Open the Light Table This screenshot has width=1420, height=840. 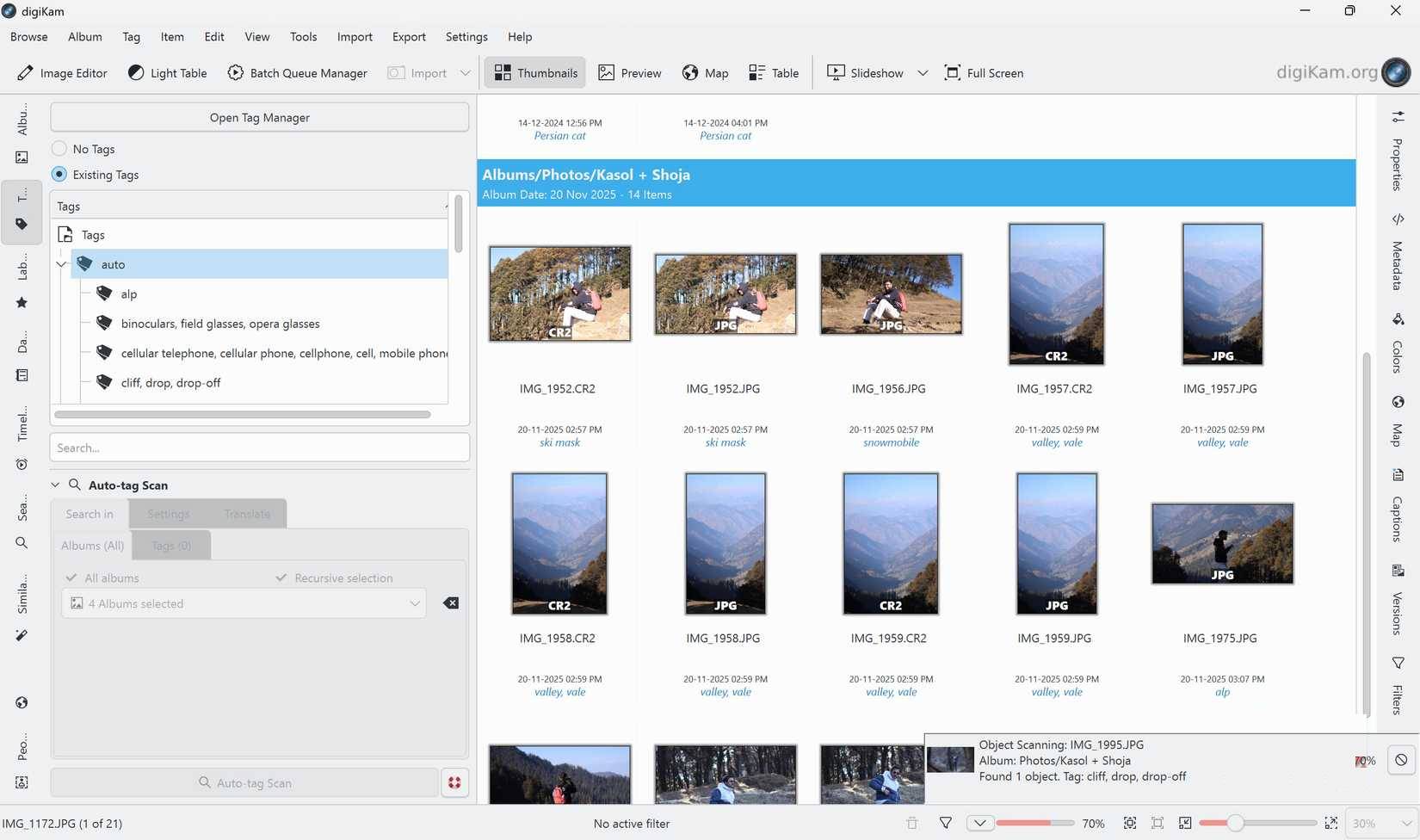click(x=167, y=73)
